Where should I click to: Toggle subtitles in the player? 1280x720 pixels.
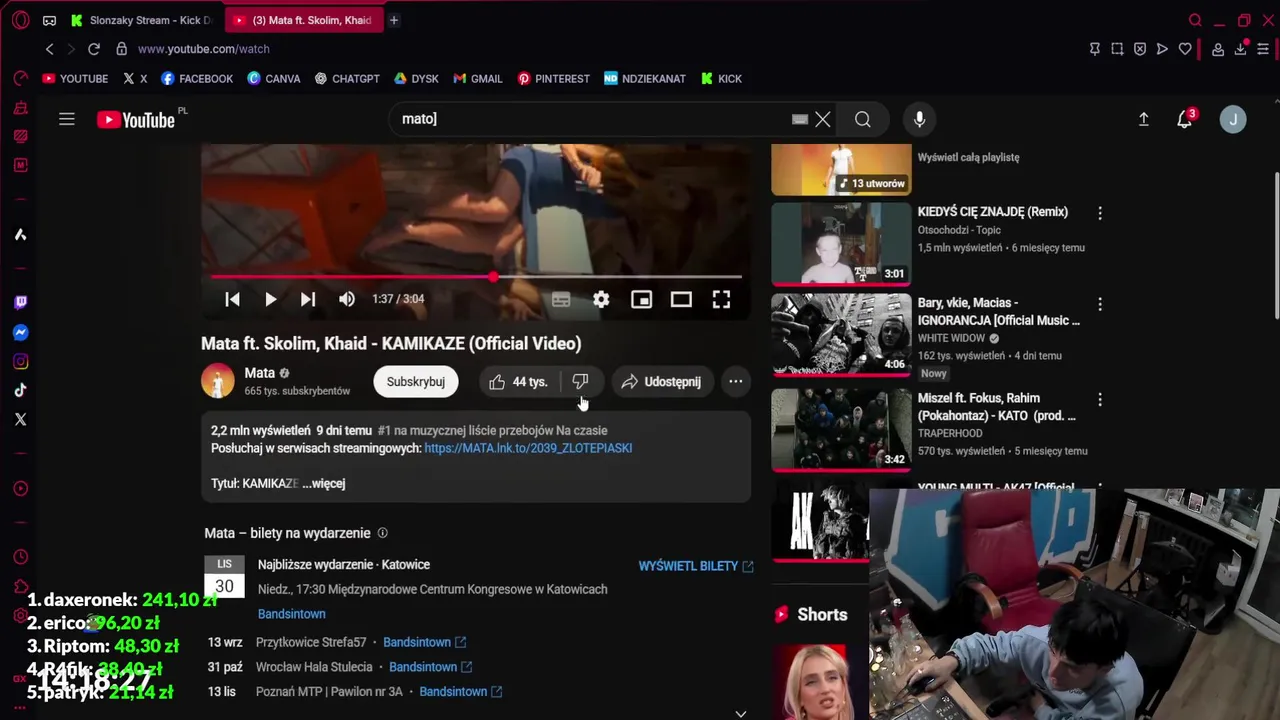coord(561,300)
